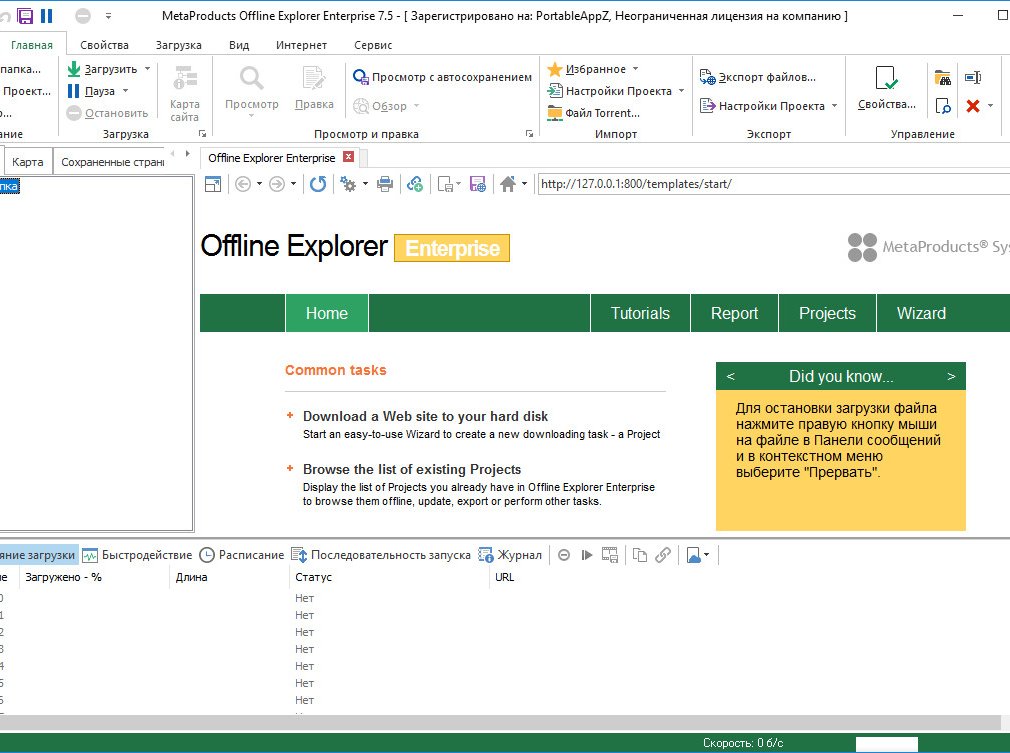
Task: Open Projects on the start page
Action: [827, 313]
